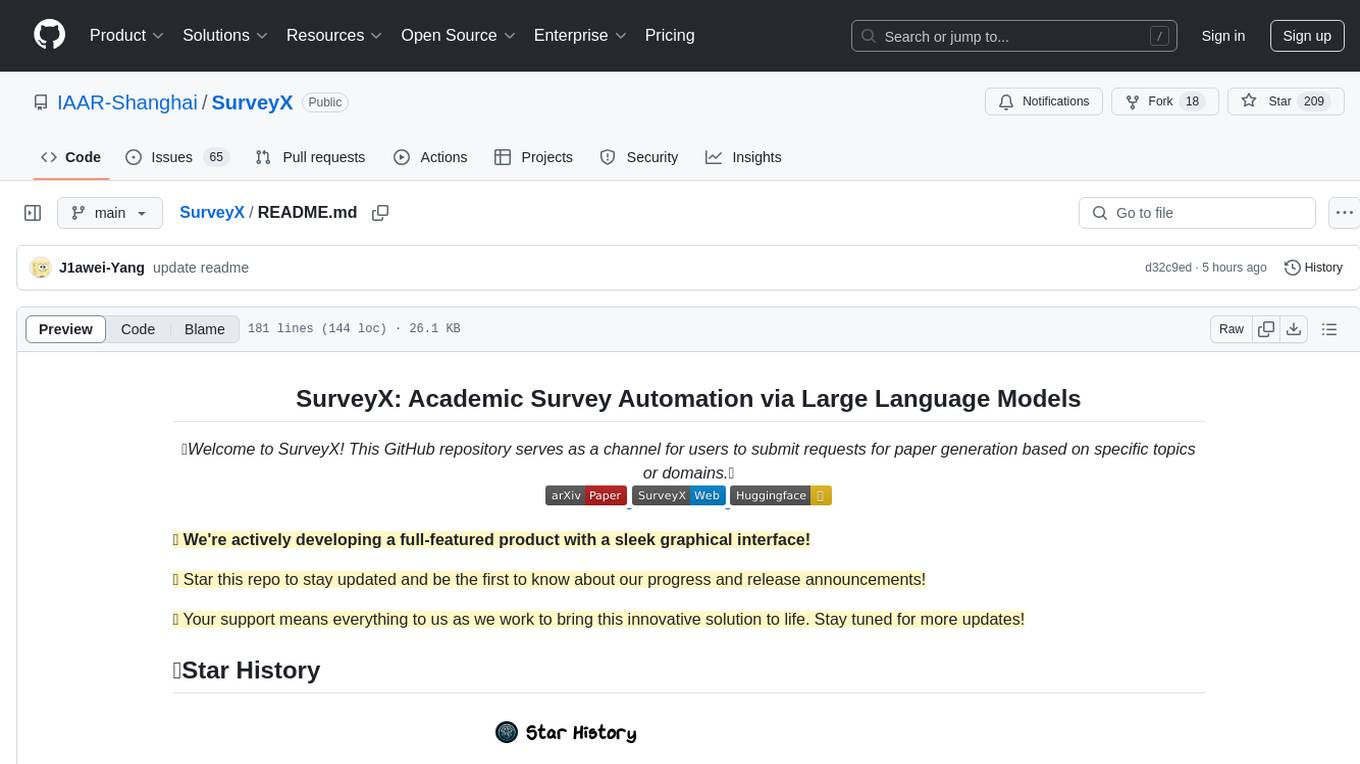The width and height of the screenshot is (1360, 764).
Task: Copy the README.md file path
Action: [x=380, y=213]
